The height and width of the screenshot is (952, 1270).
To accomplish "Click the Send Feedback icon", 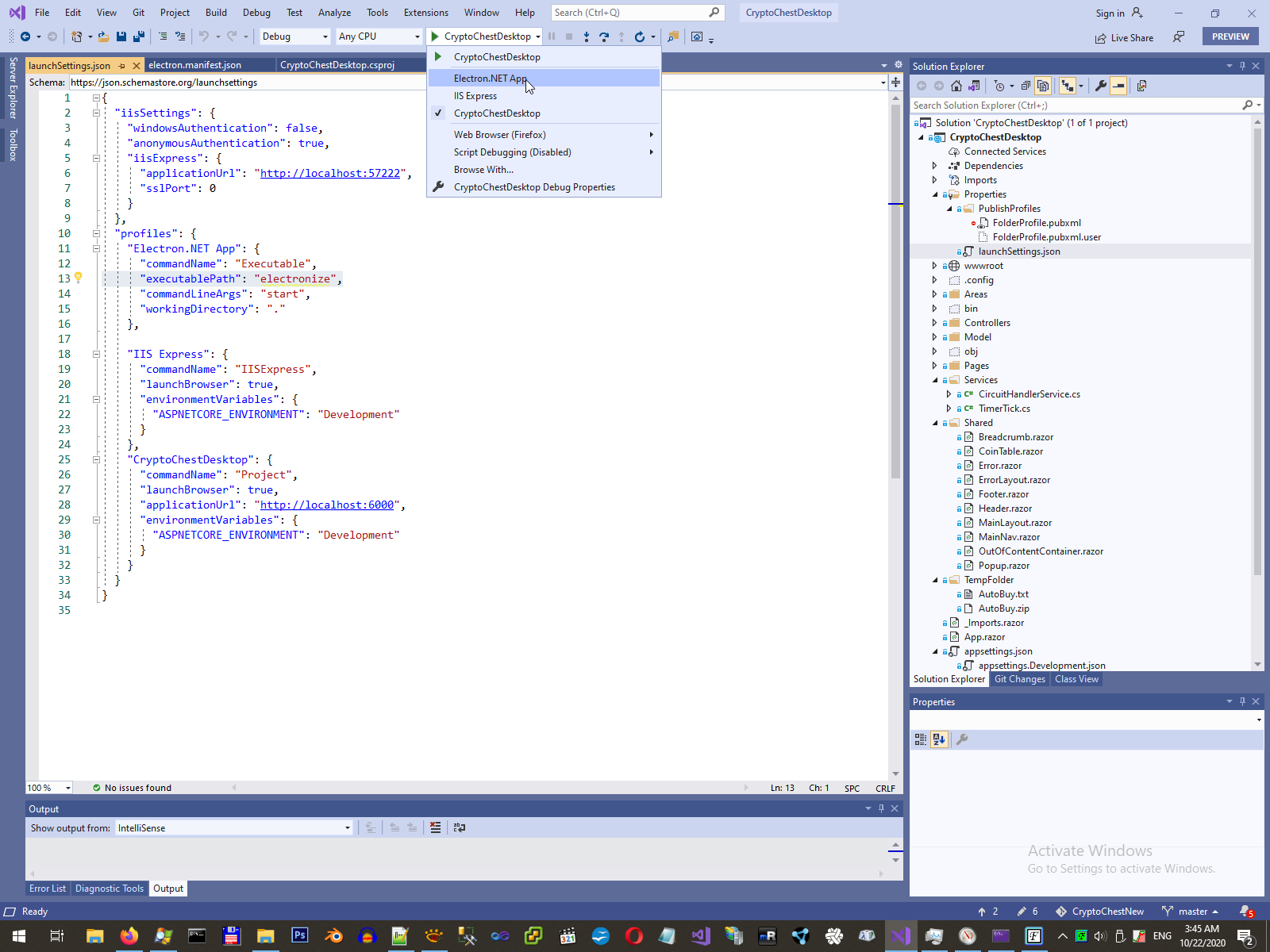I will pyautogui.click(x=1179, y=36).
